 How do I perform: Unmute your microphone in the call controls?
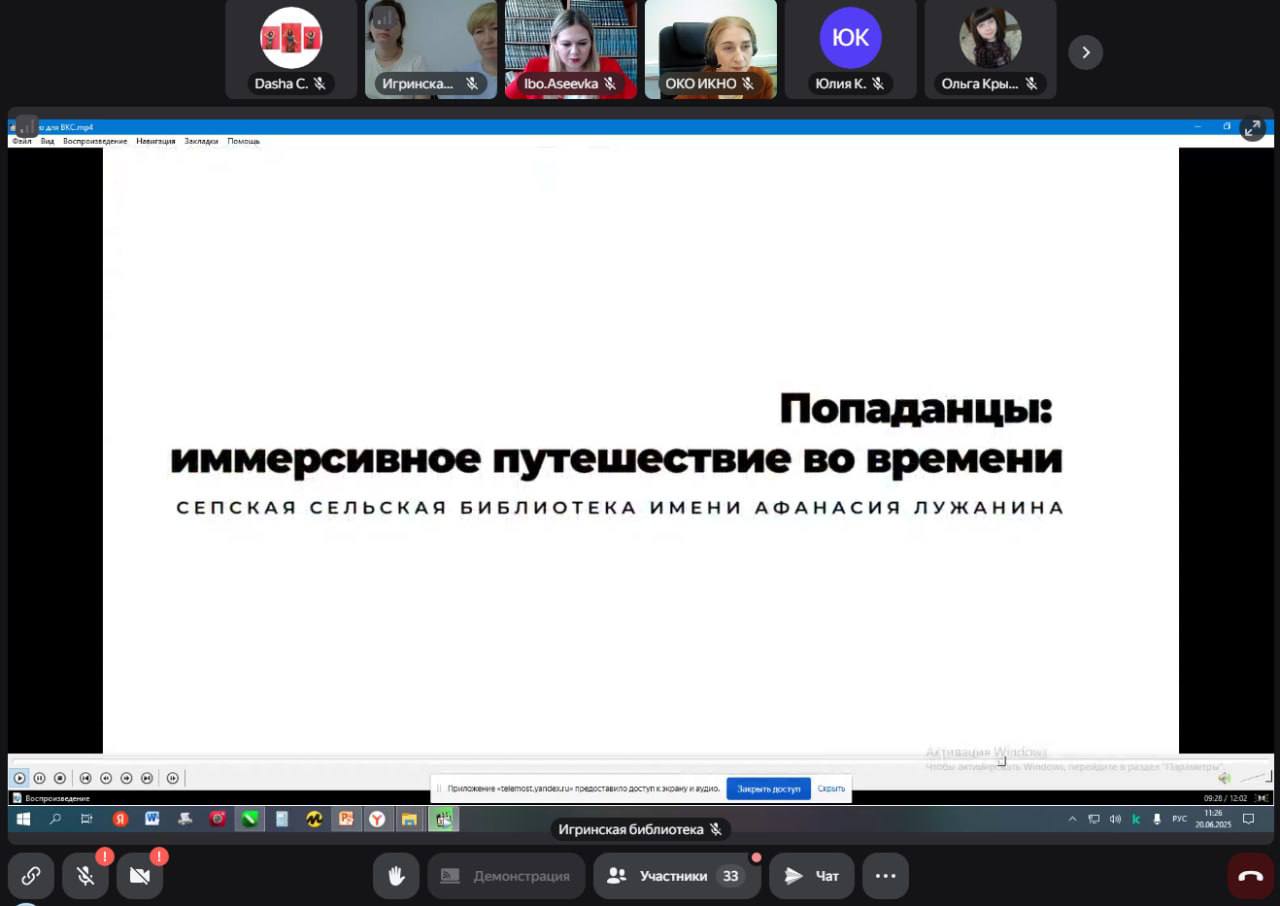point(85,876)
